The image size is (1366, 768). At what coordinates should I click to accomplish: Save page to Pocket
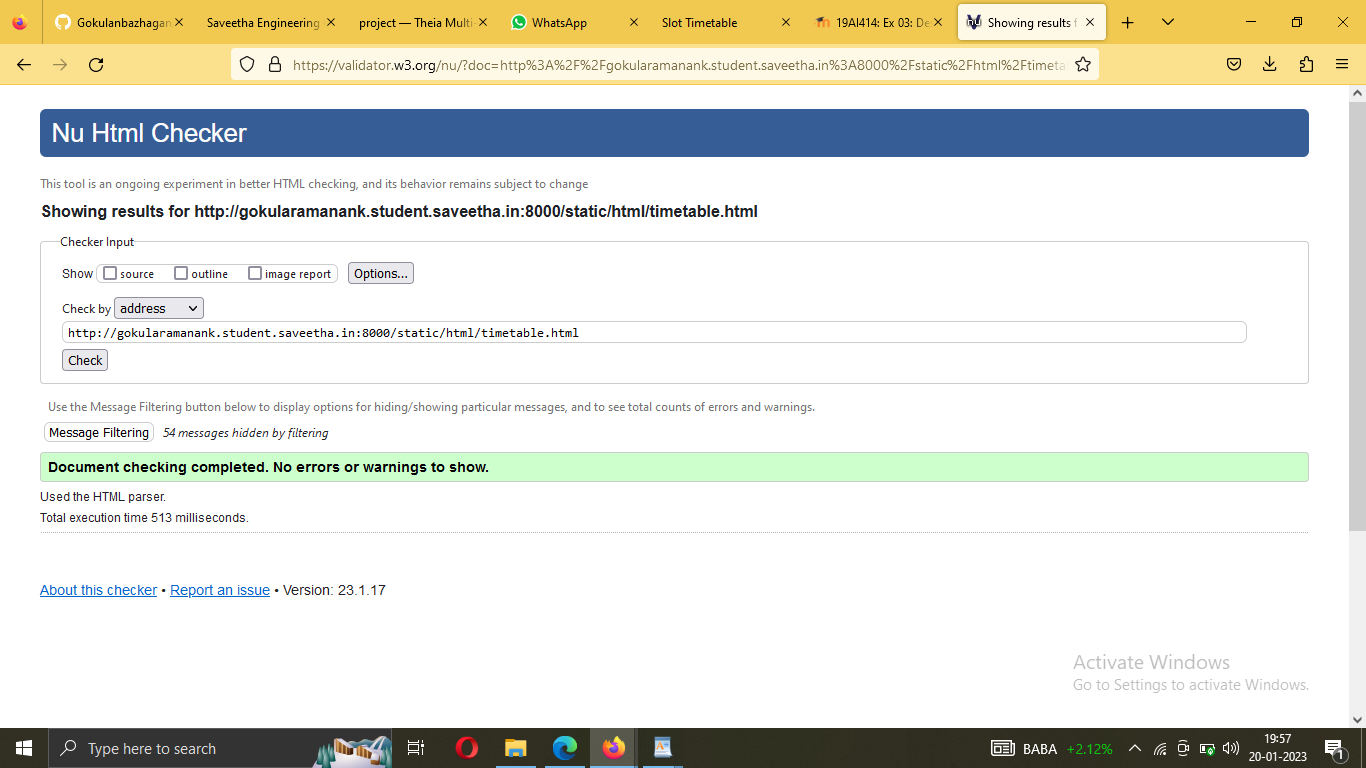pyautogui.click(x=1233, y=64)
